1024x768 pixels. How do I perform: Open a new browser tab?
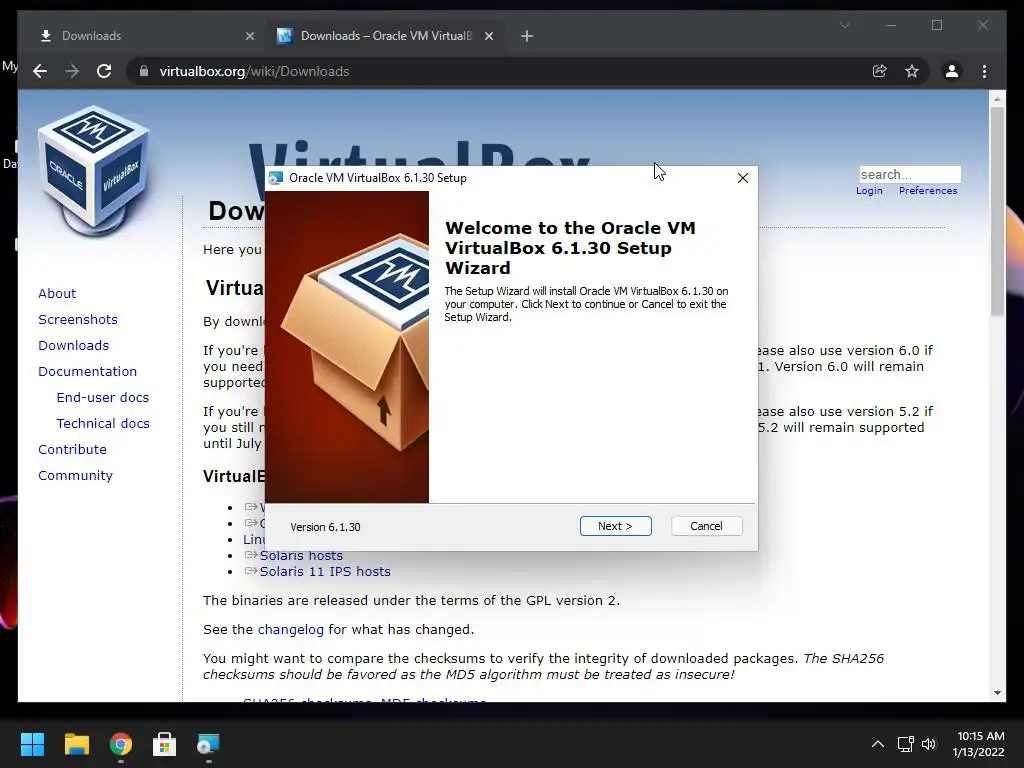coord(527,36)
